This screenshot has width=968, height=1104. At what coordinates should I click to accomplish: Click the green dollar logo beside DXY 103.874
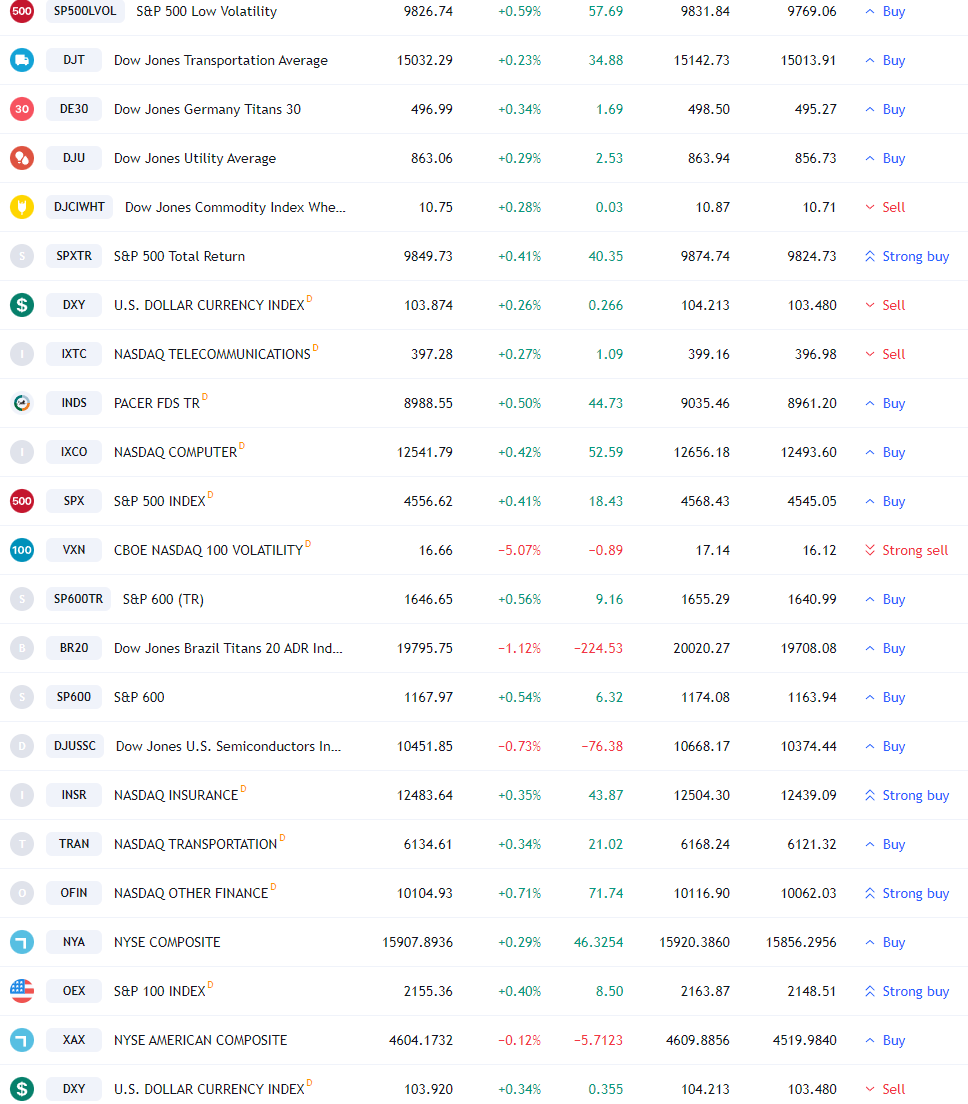click(22, 305)
